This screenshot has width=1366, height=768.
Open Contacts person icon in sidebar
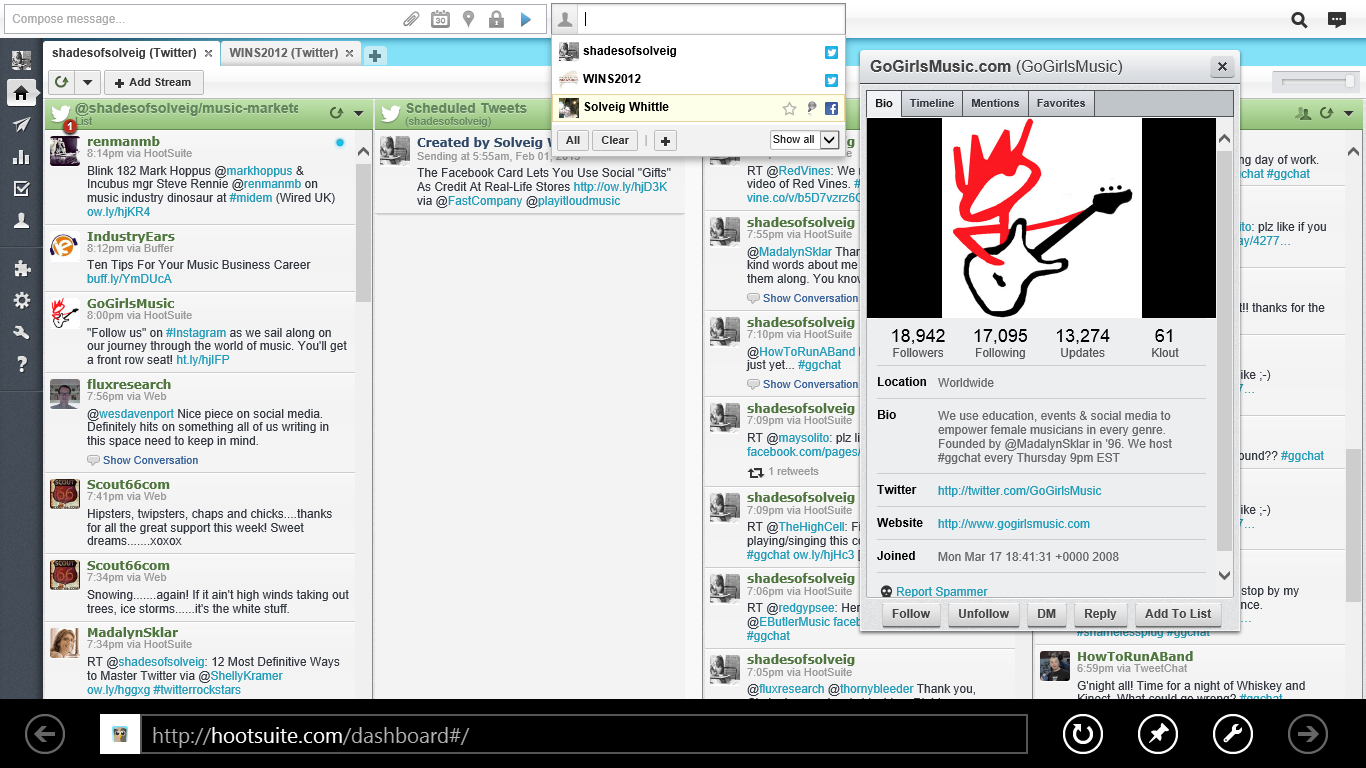click(21, 222)
